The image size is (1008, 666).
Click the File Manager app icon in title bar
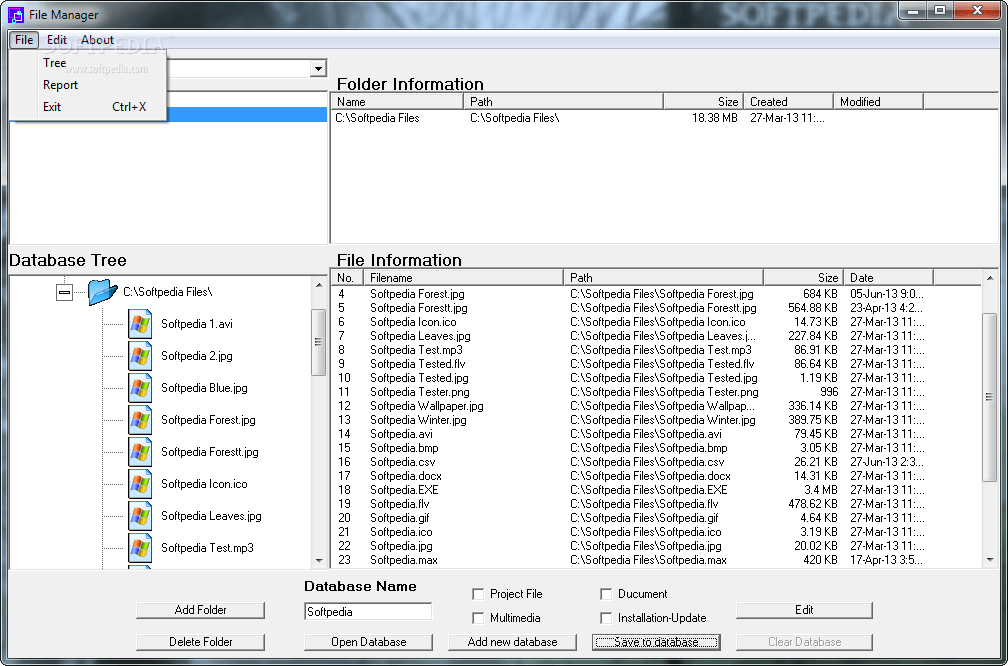[x=15, y=14]
